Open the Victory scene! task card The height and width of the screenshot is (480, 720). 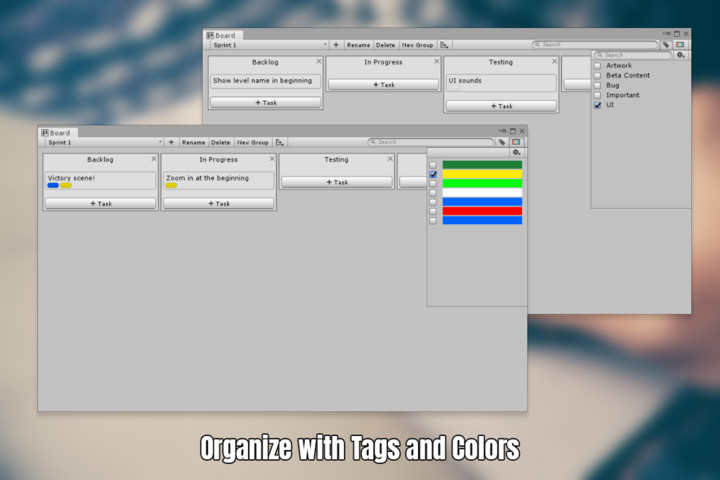click(x=101, y=181)
